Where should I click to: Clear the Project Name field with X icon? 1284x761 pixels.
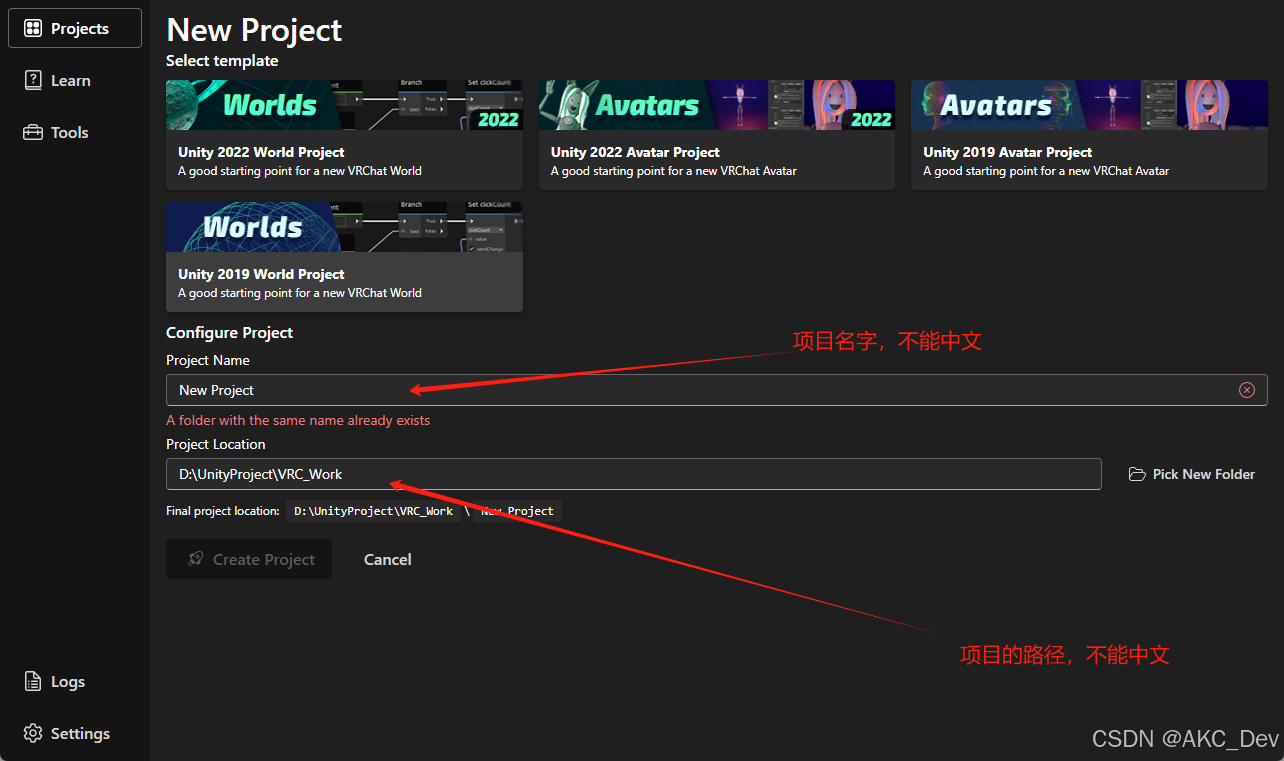1247,390
